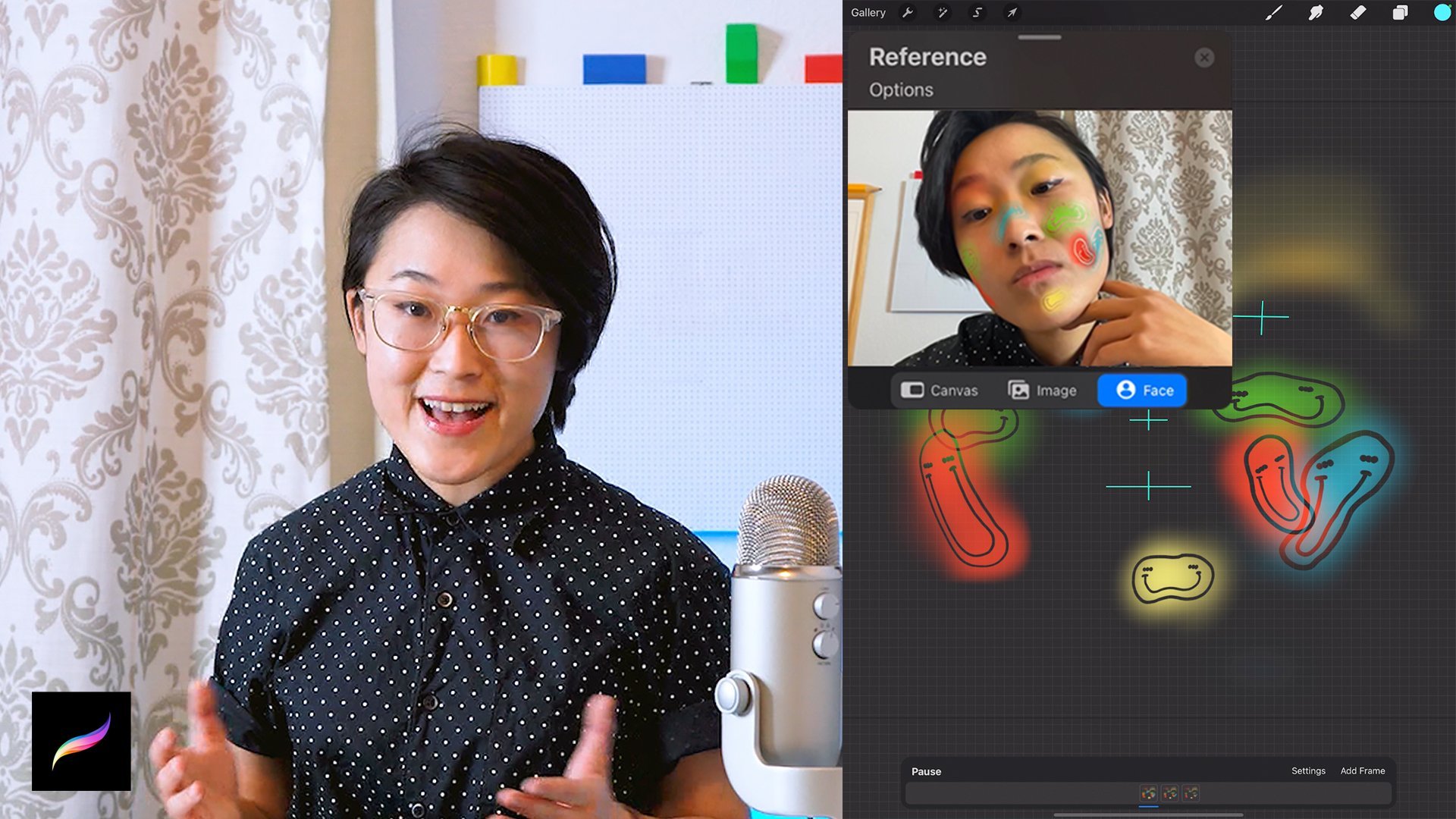This screenshot has width=1456, height=819.
Task: Open the cyan active color swatch
Action: (x=1442, y=13)
